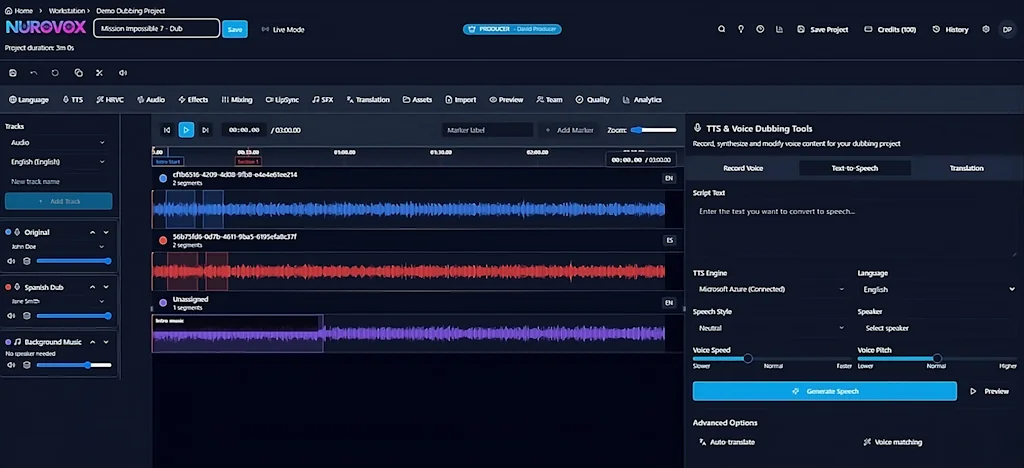
Task: Play the timeline
Action: [186, 130]
